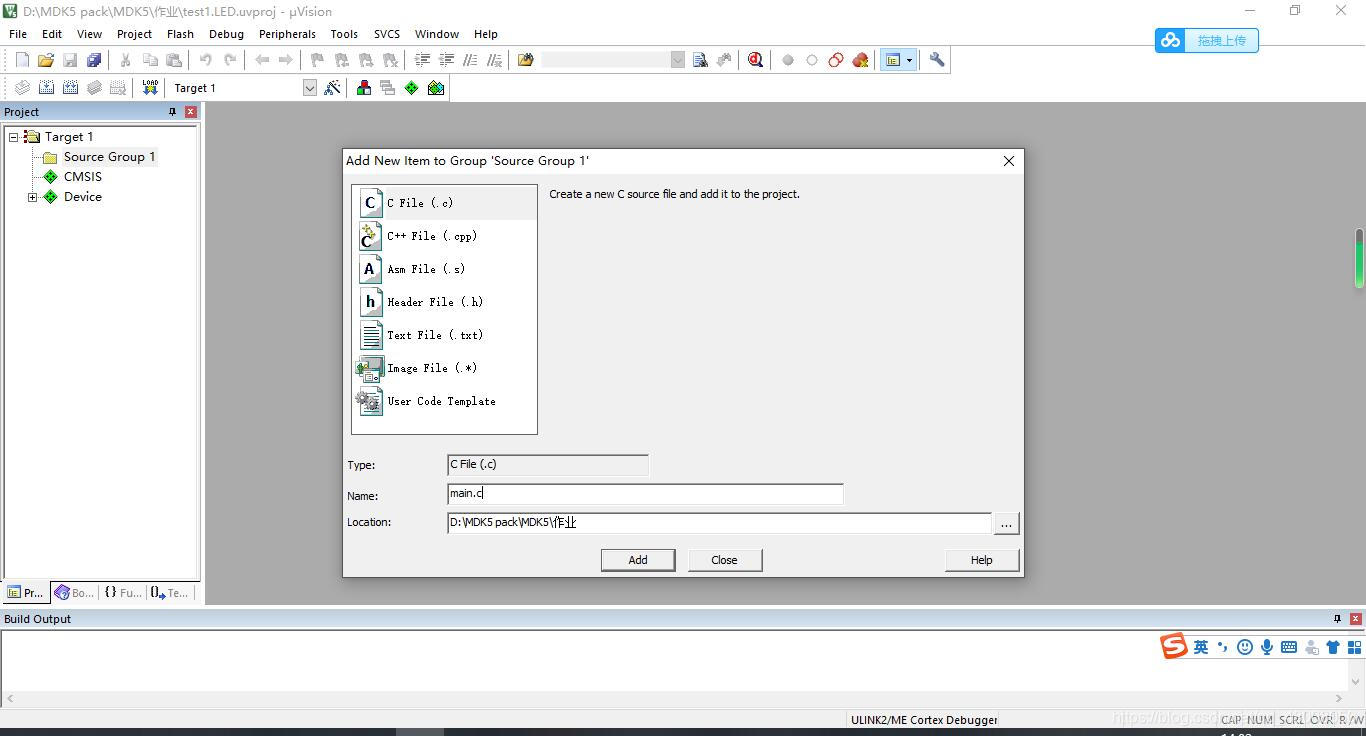The width and height of the screenshot is (1366, 736).
Task: Toggle Sogou punctuation mode
Action: pos(1223,647)
